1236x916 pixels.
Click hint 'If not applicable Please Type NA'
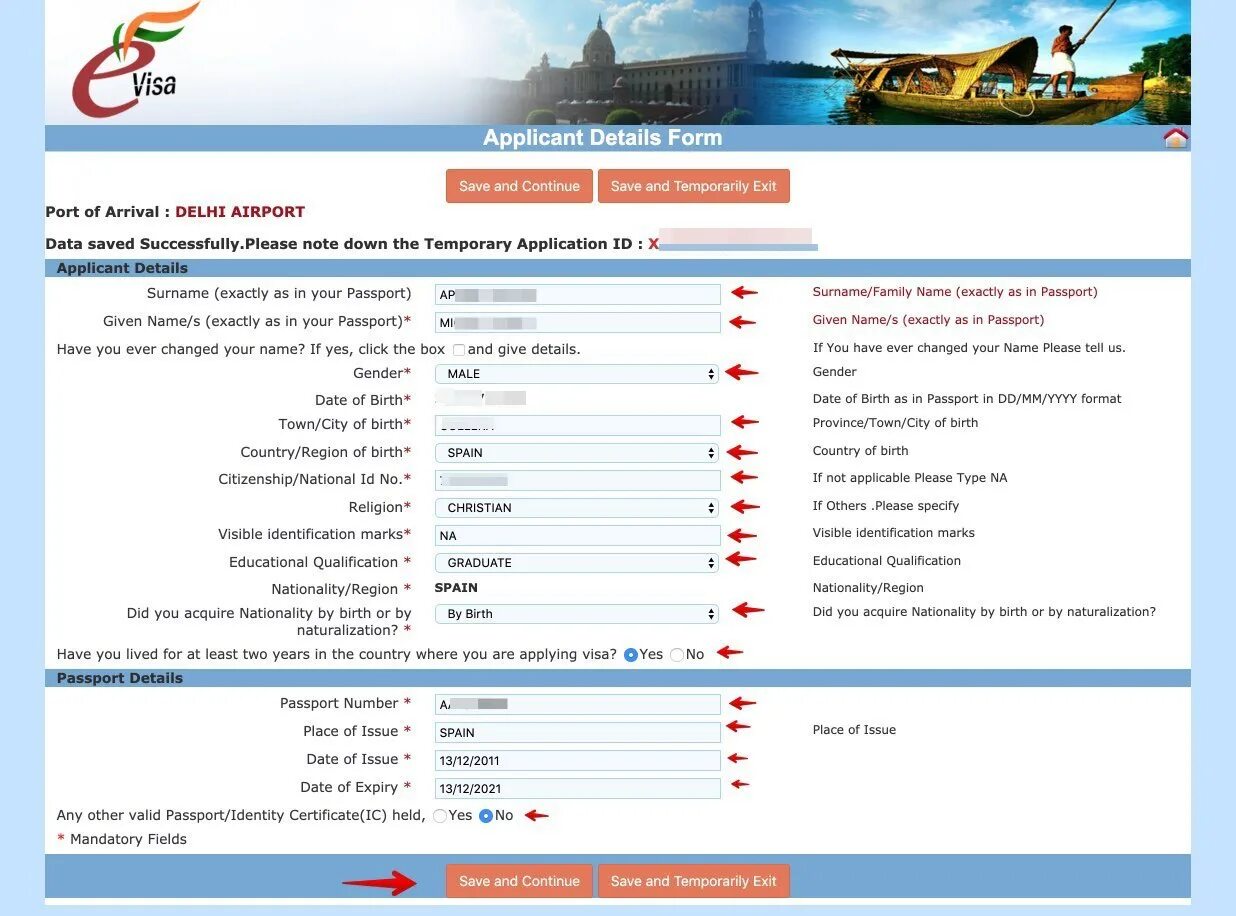[x=910, y=478]
